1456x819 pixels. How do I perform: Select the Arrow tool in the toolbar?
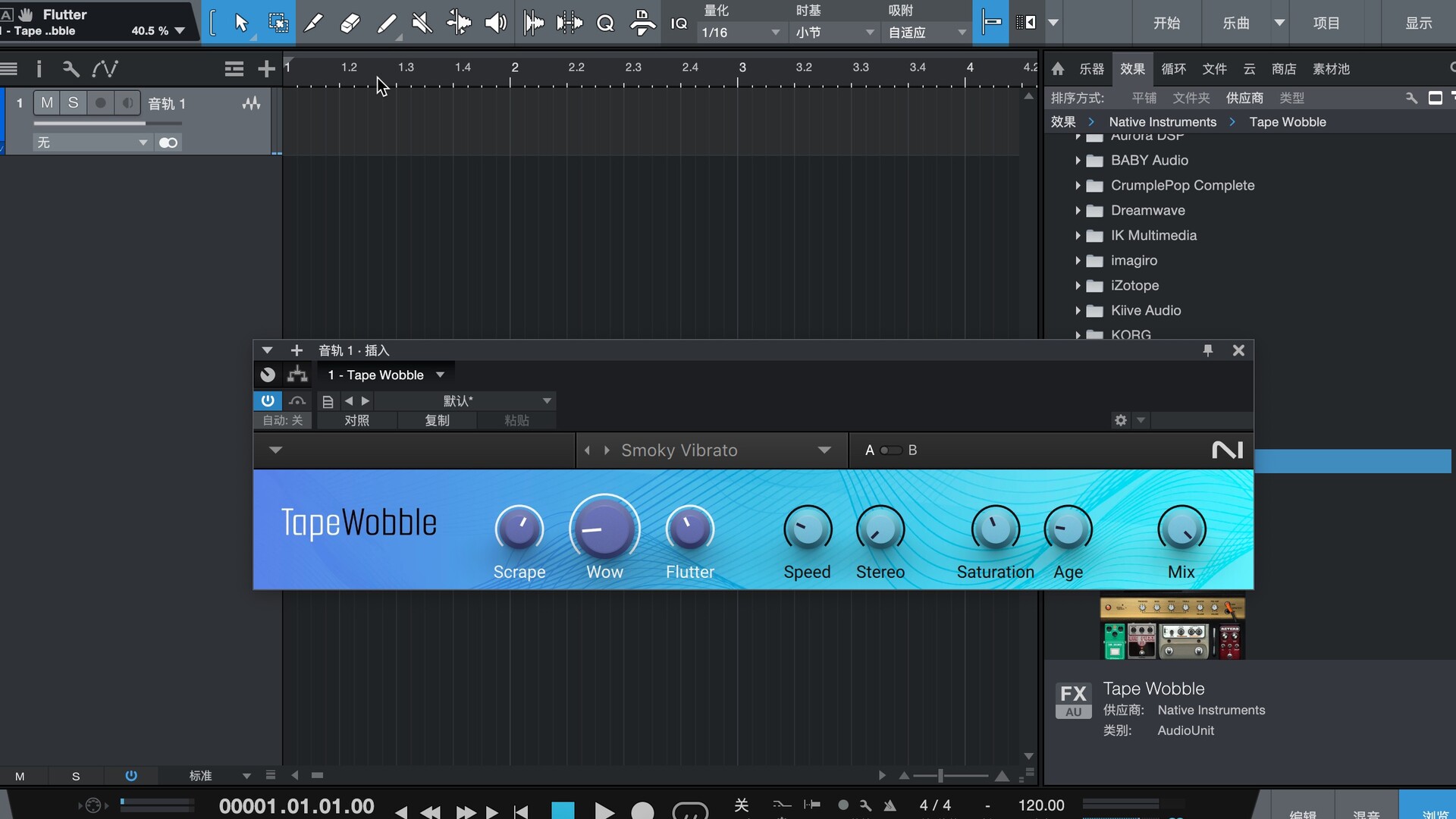(241, 23)
